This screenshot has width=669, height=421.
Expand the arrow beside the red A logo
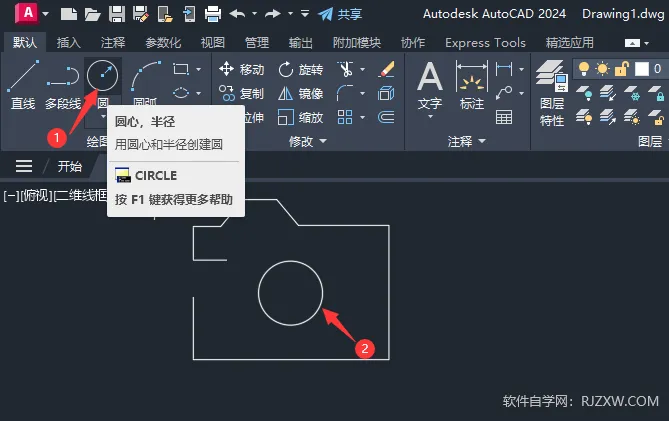(x=45, y=14)
